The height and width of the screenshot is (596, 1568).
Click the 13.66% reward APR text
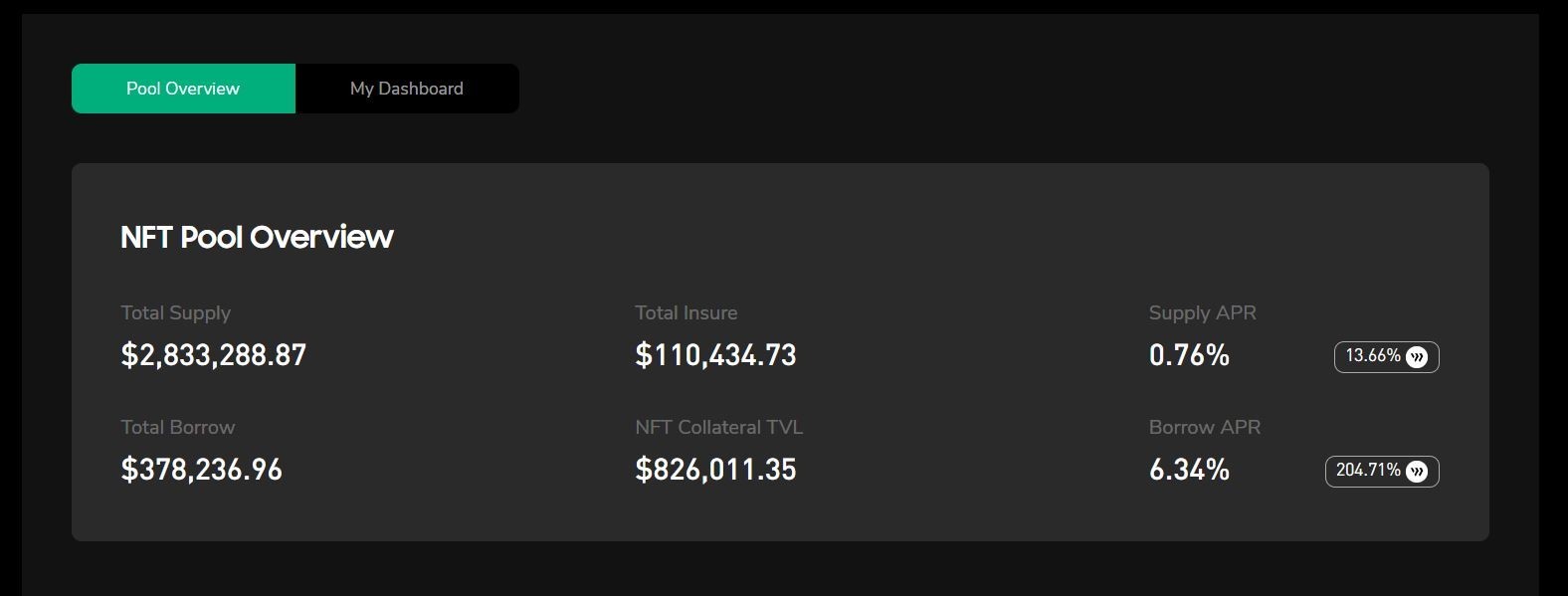(1373, 355)
